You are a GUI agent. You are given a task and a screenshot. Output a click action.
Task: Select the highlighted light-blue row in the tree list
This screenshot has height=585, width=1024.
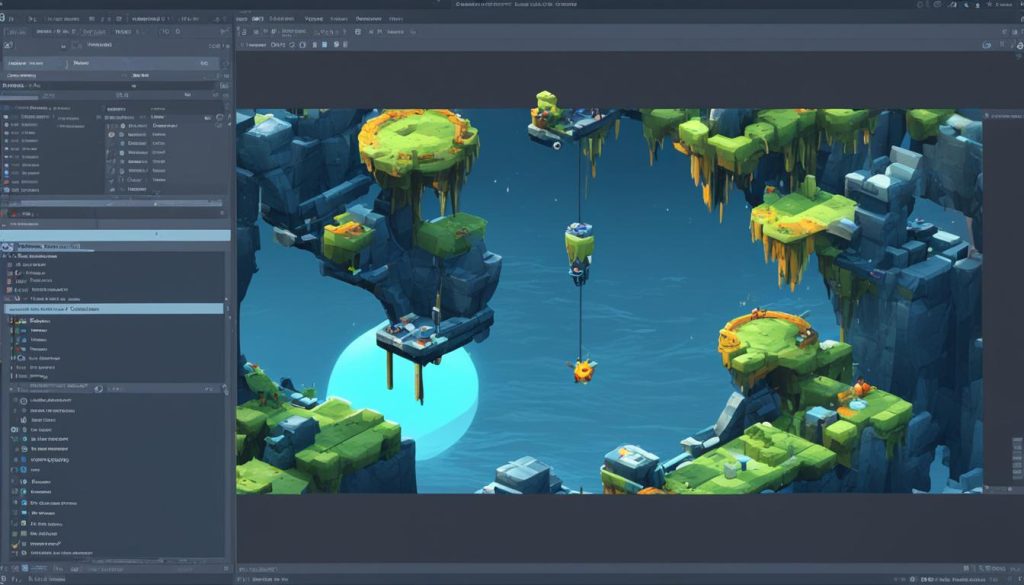click(x=114, y=308)
